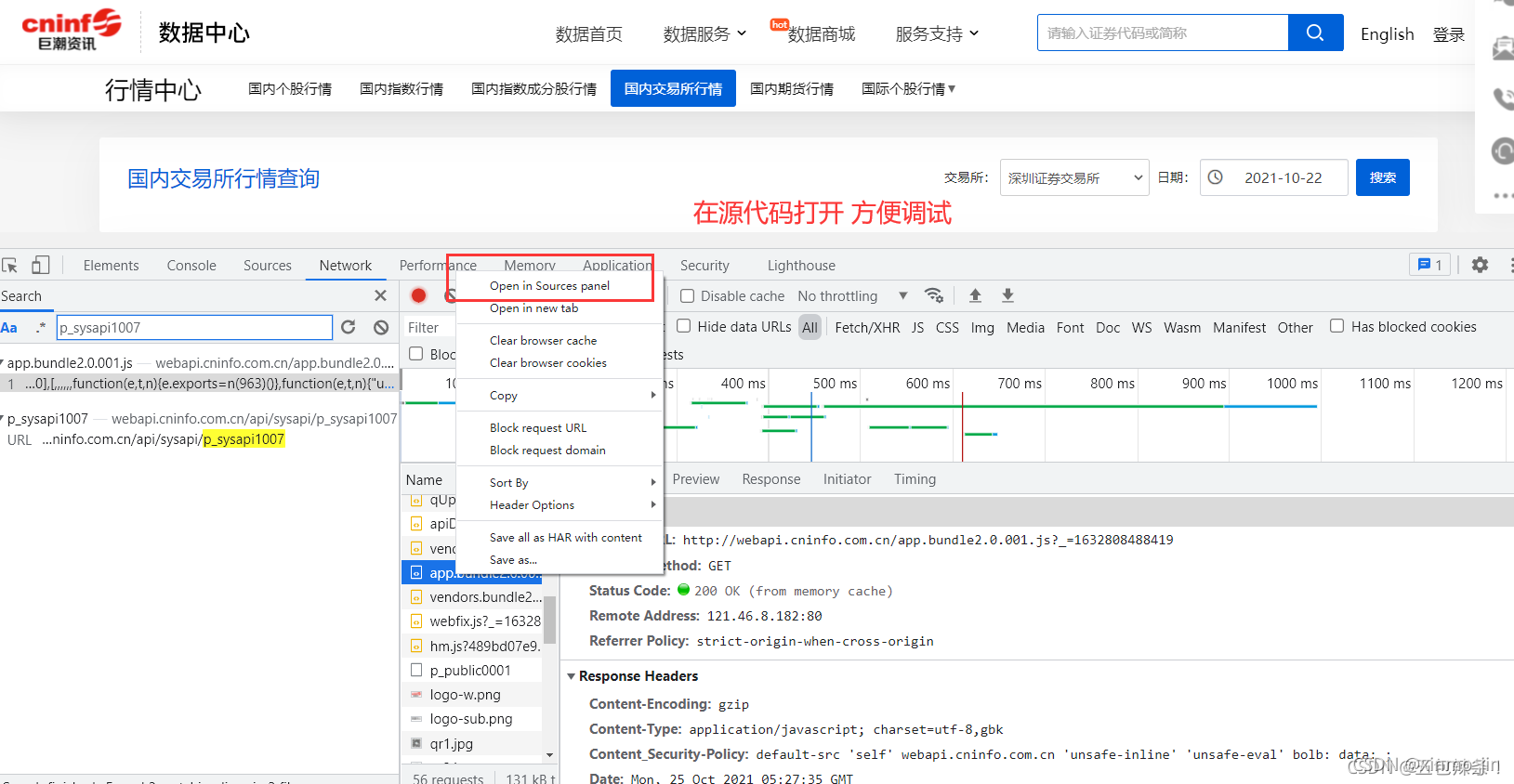The image size is (1514, 784).
Task: Open the Sort By submenu
Action: tap(560, 482)
